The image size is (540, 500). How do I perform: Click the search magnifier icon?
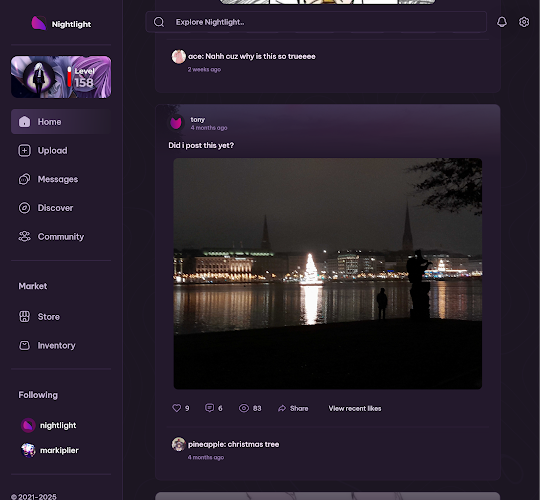click(x=159, y=22)
